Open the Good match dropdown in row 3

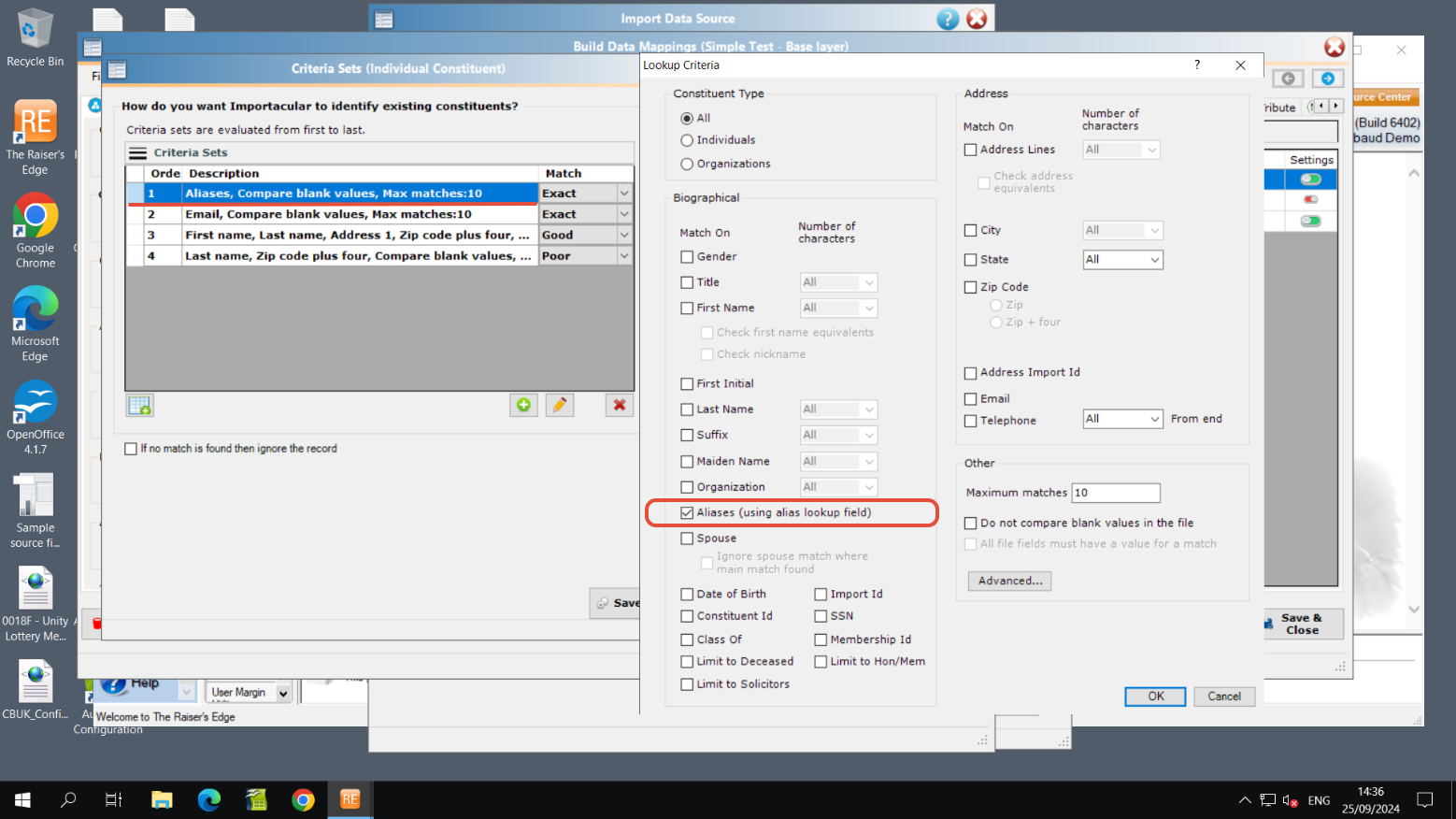point(624,235)
